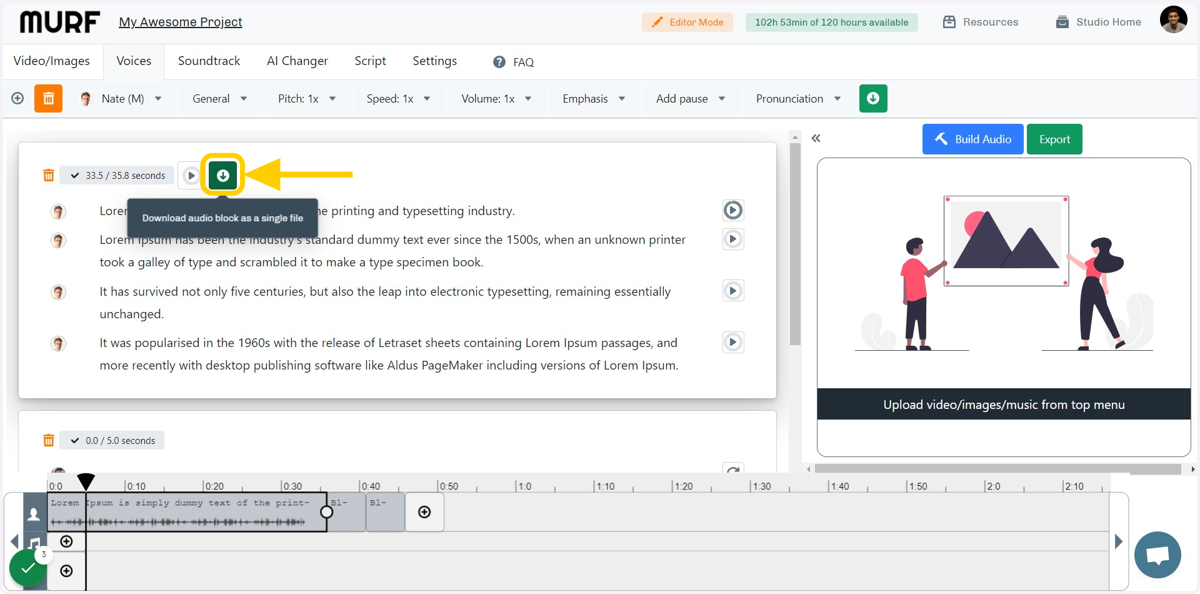Switch to the Soundtrack tab
Viewport: 1200px width, 594px height.
[x=209, y=61]
